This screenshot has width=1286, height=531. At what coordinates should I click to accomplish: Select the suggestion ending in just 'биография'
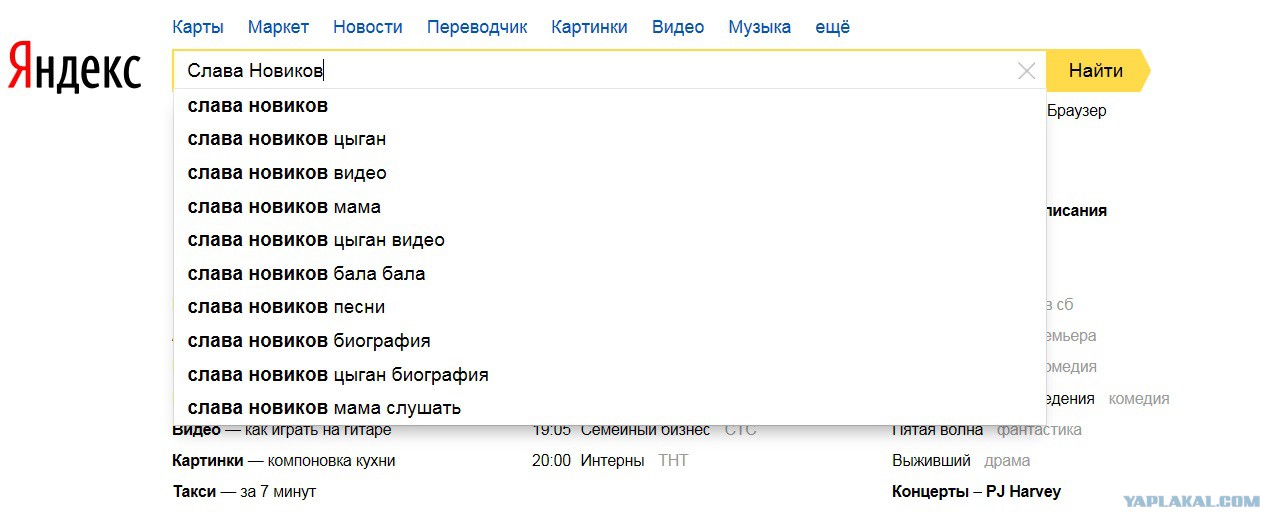coord(610,341)
